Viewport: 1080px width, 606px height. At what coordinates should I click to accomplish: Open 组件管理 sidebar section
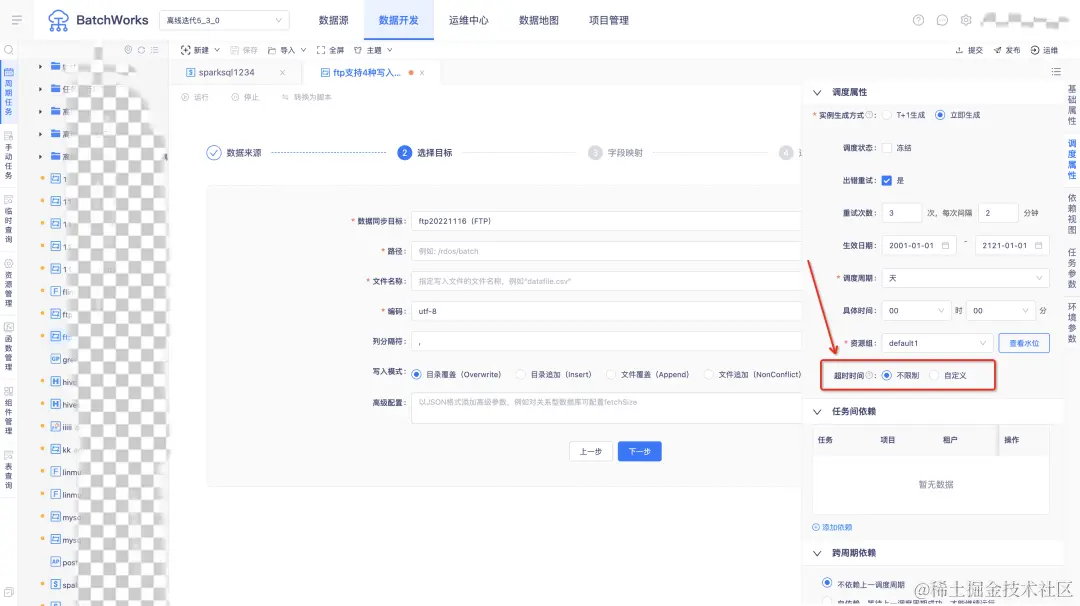[x=9, y=410]
